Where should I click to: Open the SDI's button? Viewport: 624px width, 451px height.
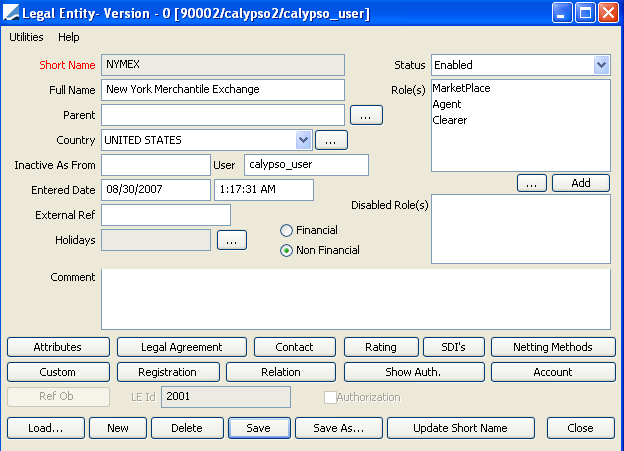click(x=454, y=347)
